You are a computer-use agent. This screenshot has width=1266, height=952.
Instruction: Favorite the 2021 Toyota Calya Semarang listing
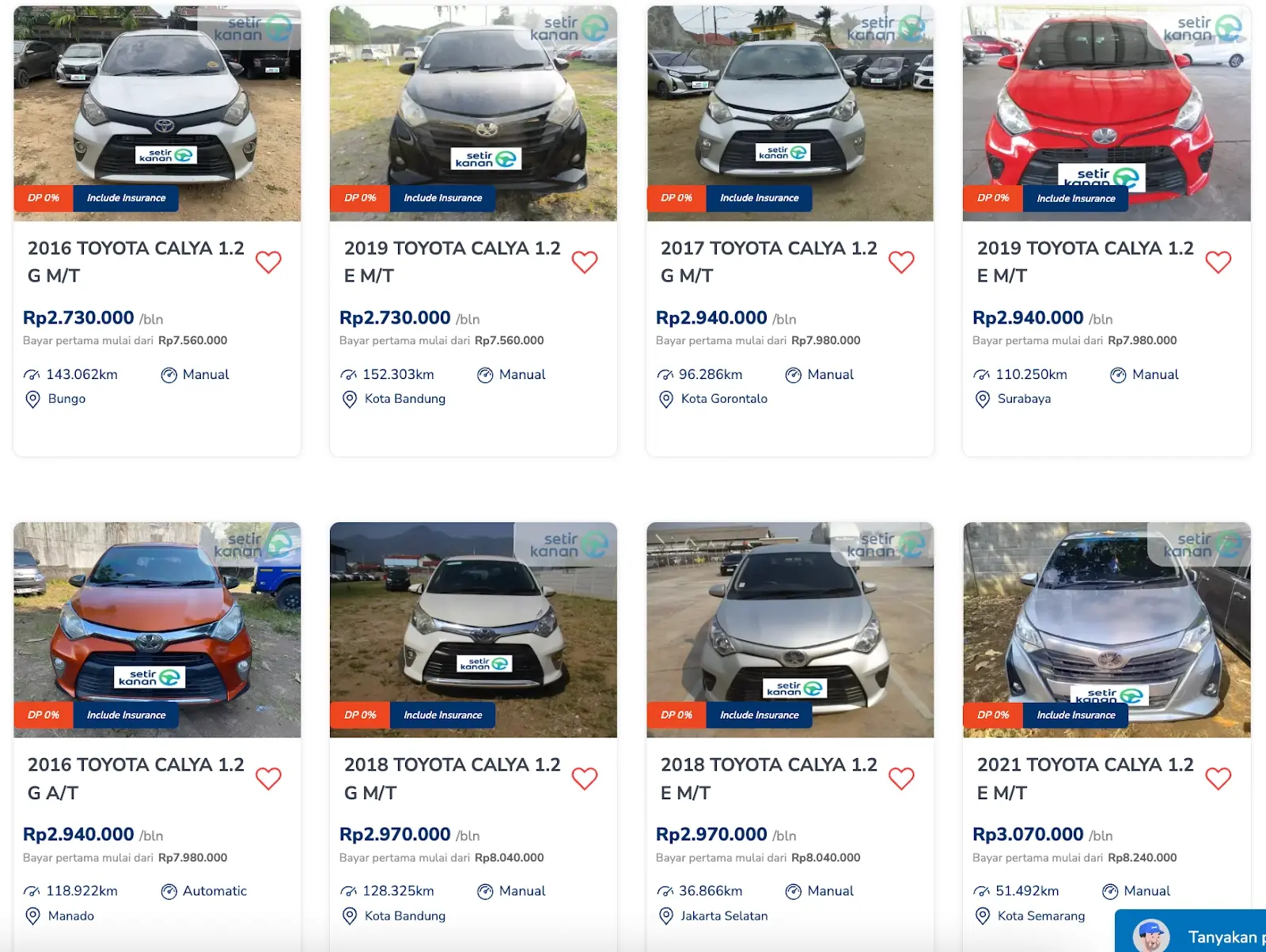pyautogui.click(x=1218, y=779)
